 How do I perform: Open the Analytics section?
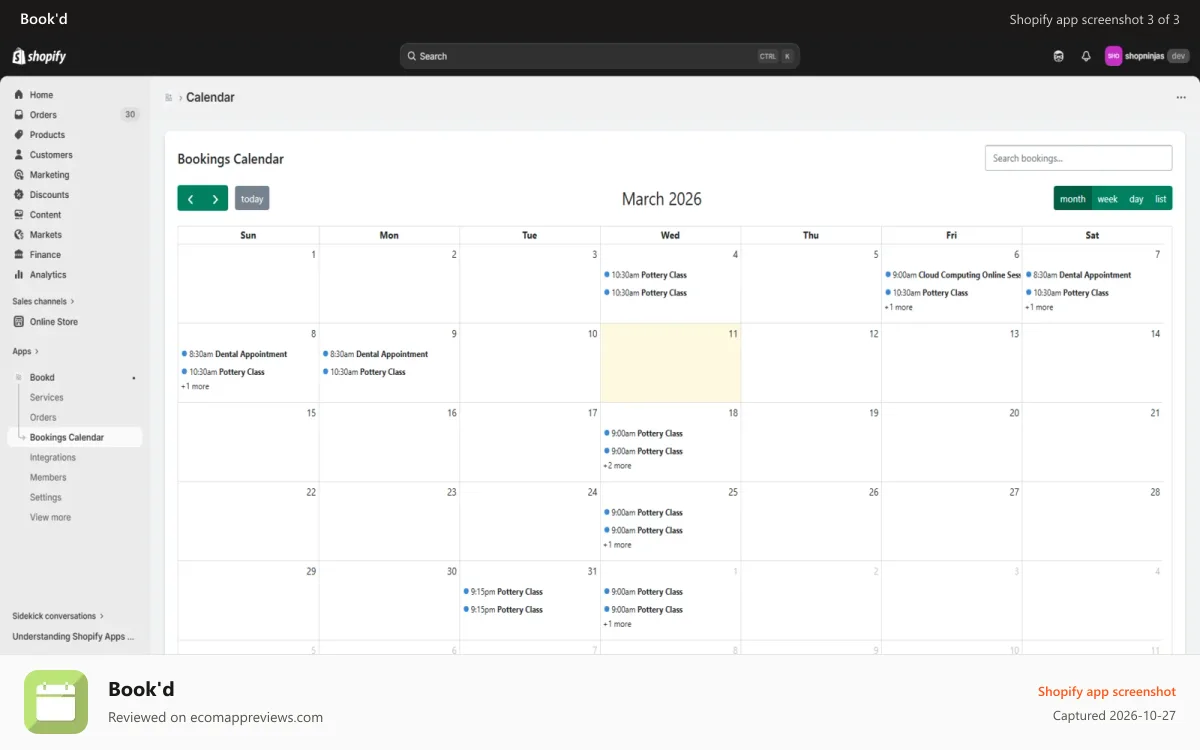coord(48,275)
